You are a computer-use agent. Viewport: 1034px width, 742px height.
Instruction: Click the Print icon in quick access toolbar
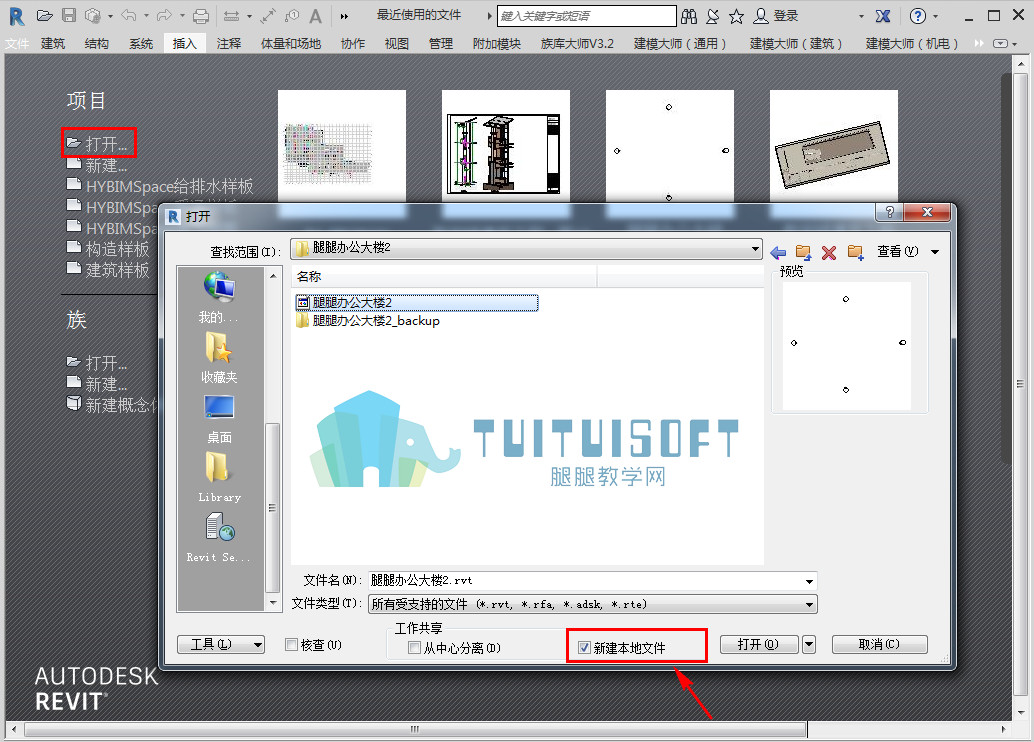point(201,16)
